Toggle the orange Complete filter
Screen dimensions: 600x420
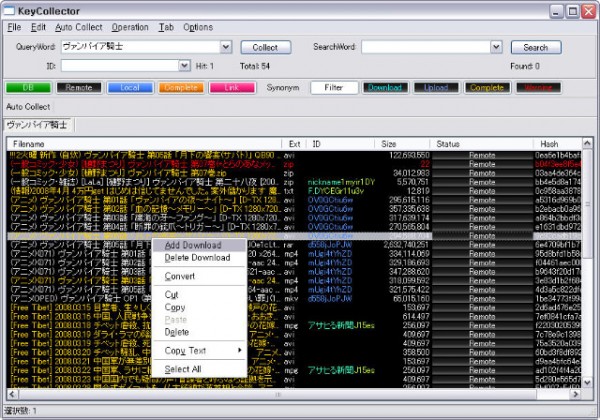click(181, 88)
